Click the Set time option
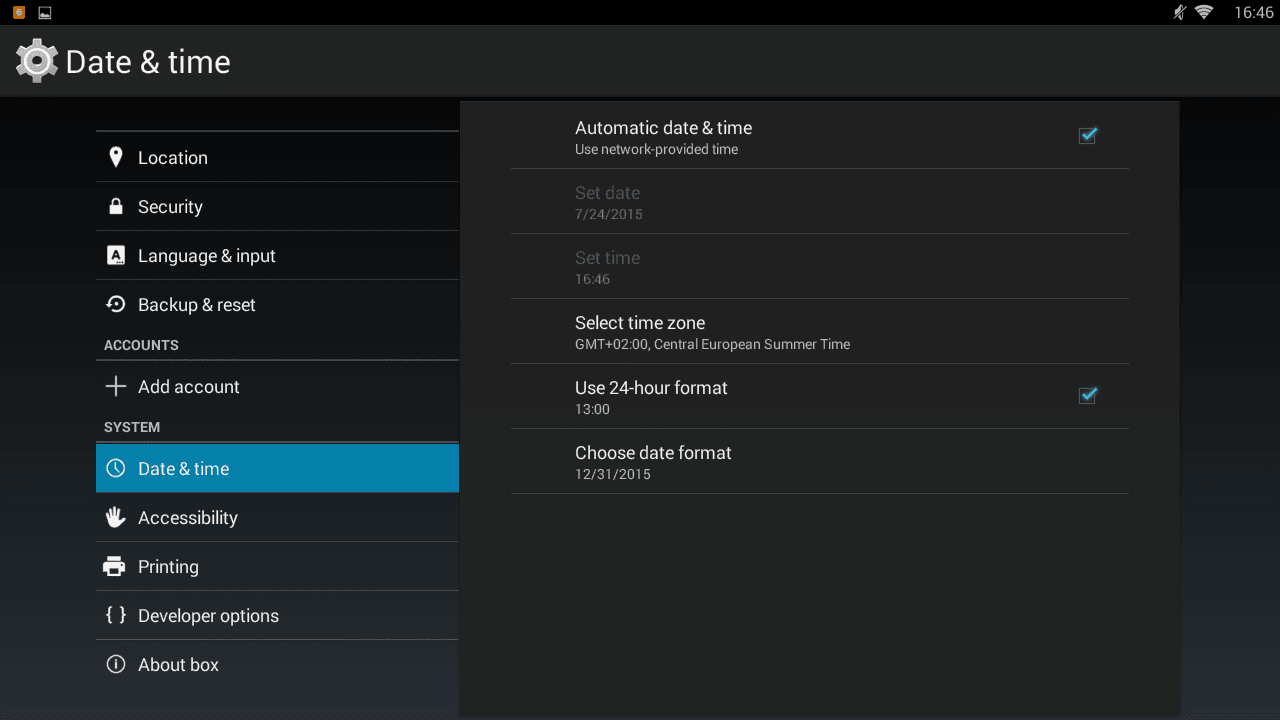The width and height of the screenshot is (1280, 720). (820, 266)
